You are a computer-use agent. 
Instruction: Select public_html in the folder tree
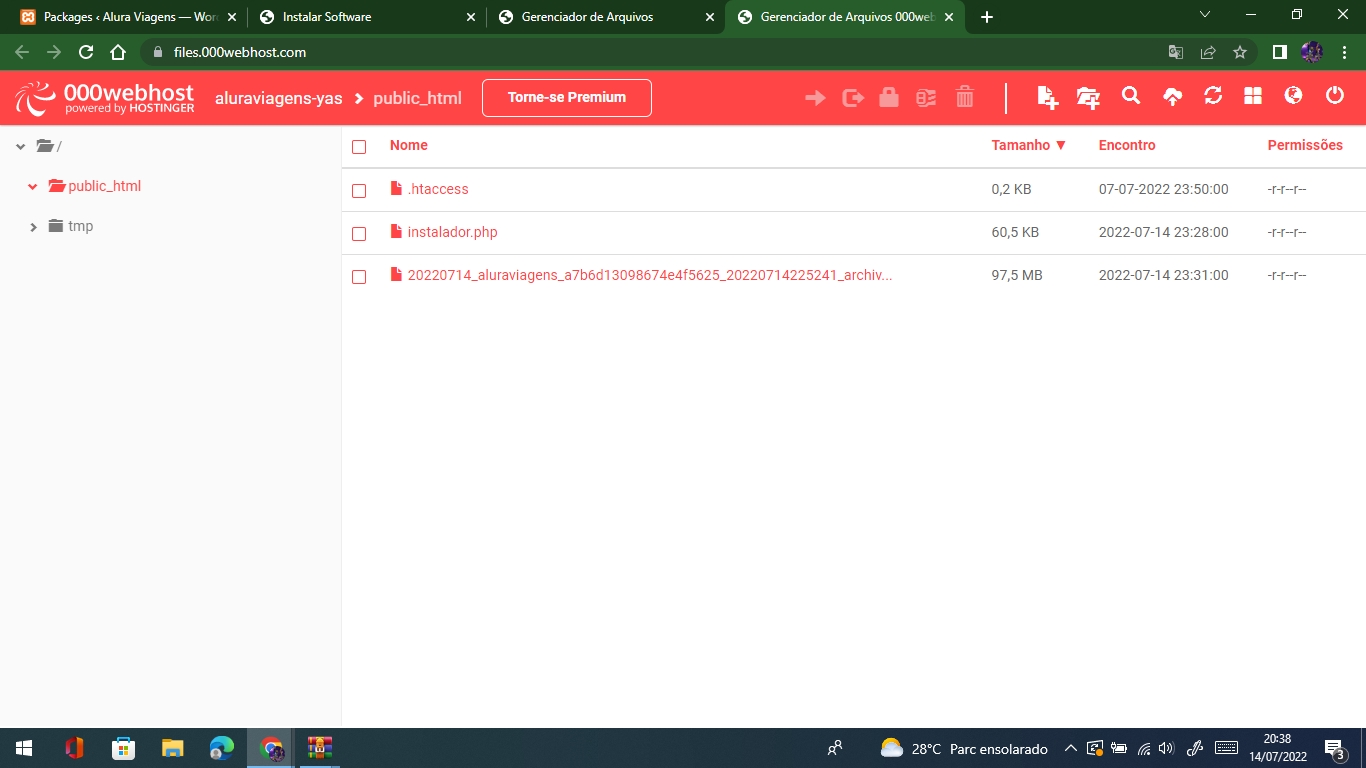pyautogui.click(x=105, y=186)
